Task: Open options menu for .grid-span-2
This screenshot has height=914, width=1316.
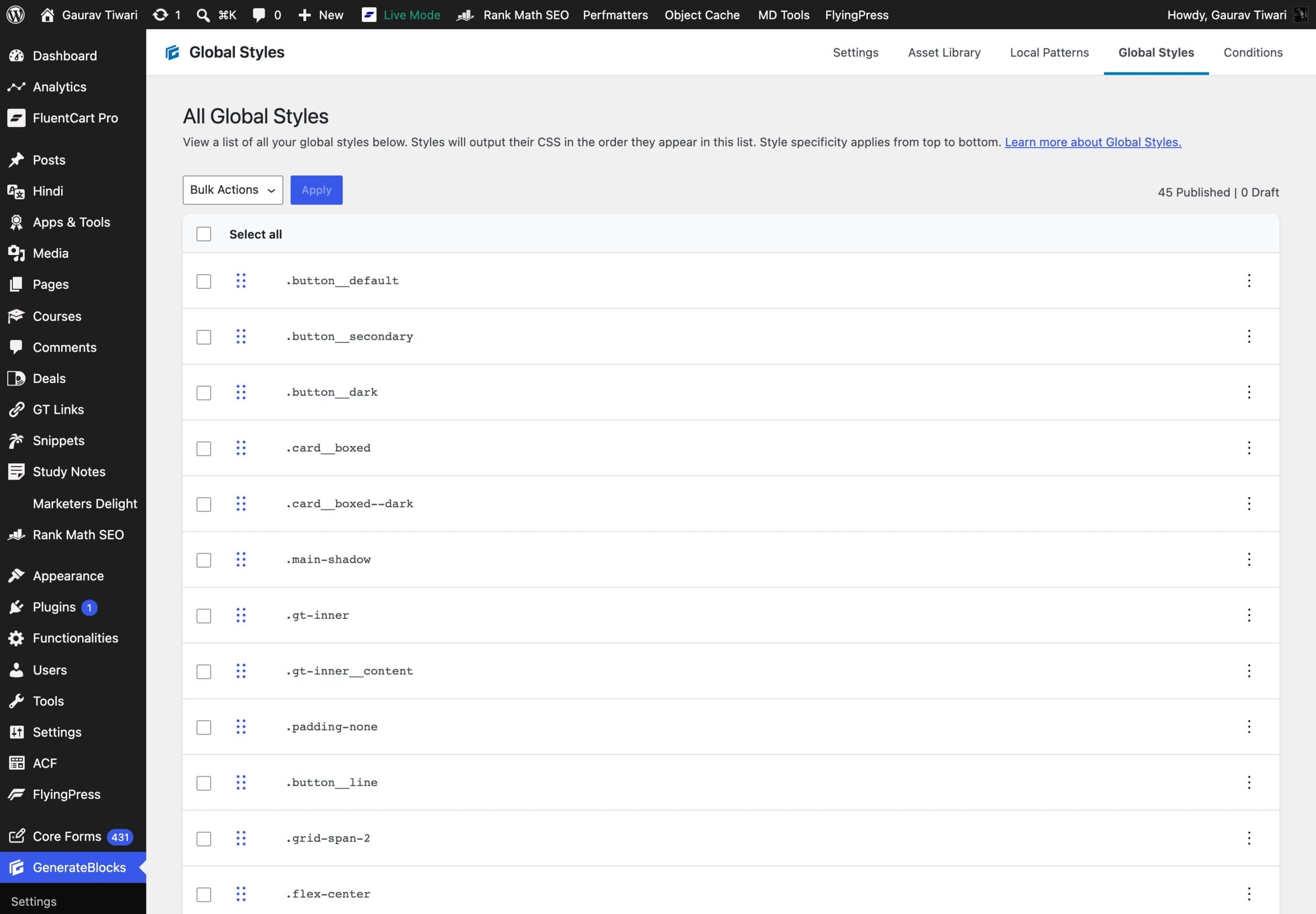Action: [1249, 838]
